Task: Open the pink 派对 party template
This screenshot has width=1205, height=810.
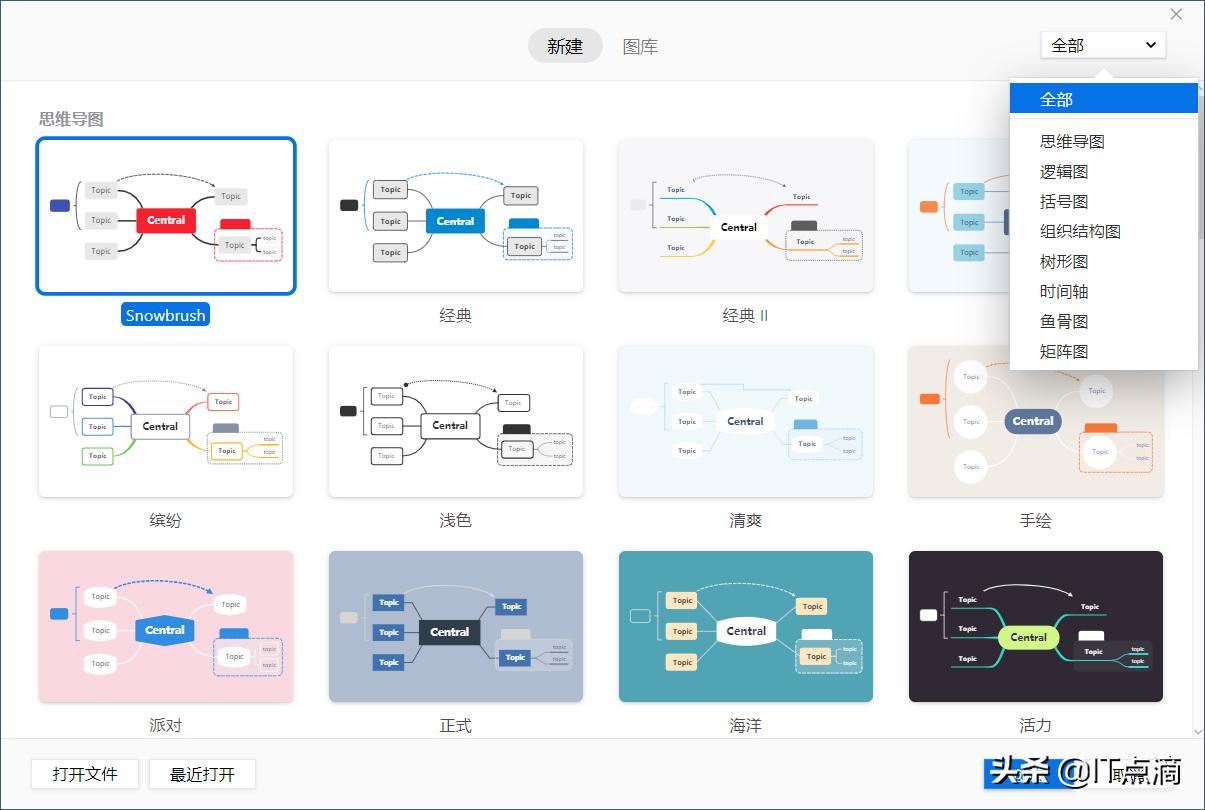Action: 165,626
